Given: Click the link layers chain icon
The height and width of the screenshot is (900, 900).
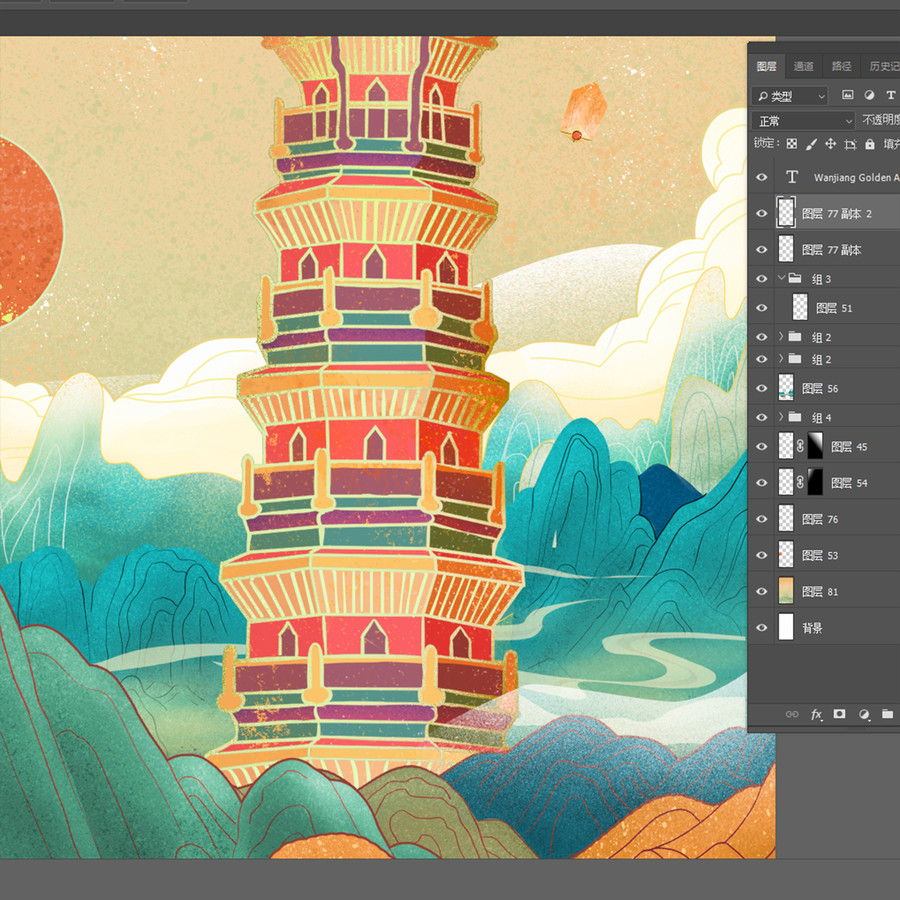Looking at the screenshot, I should pyautogui.click(x=792, y=714).
